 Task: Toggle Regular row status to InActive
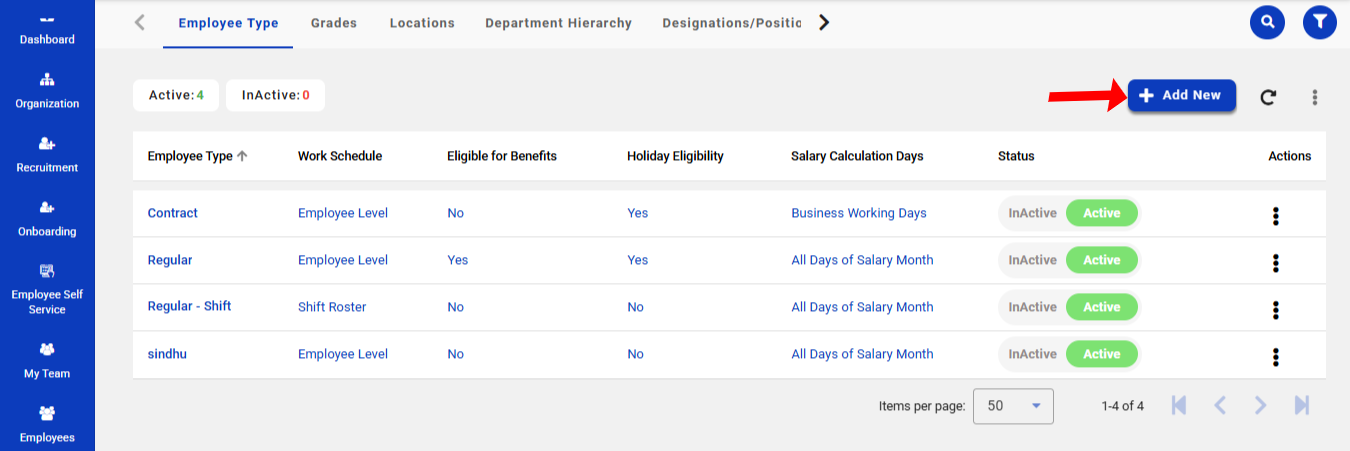1032,260
